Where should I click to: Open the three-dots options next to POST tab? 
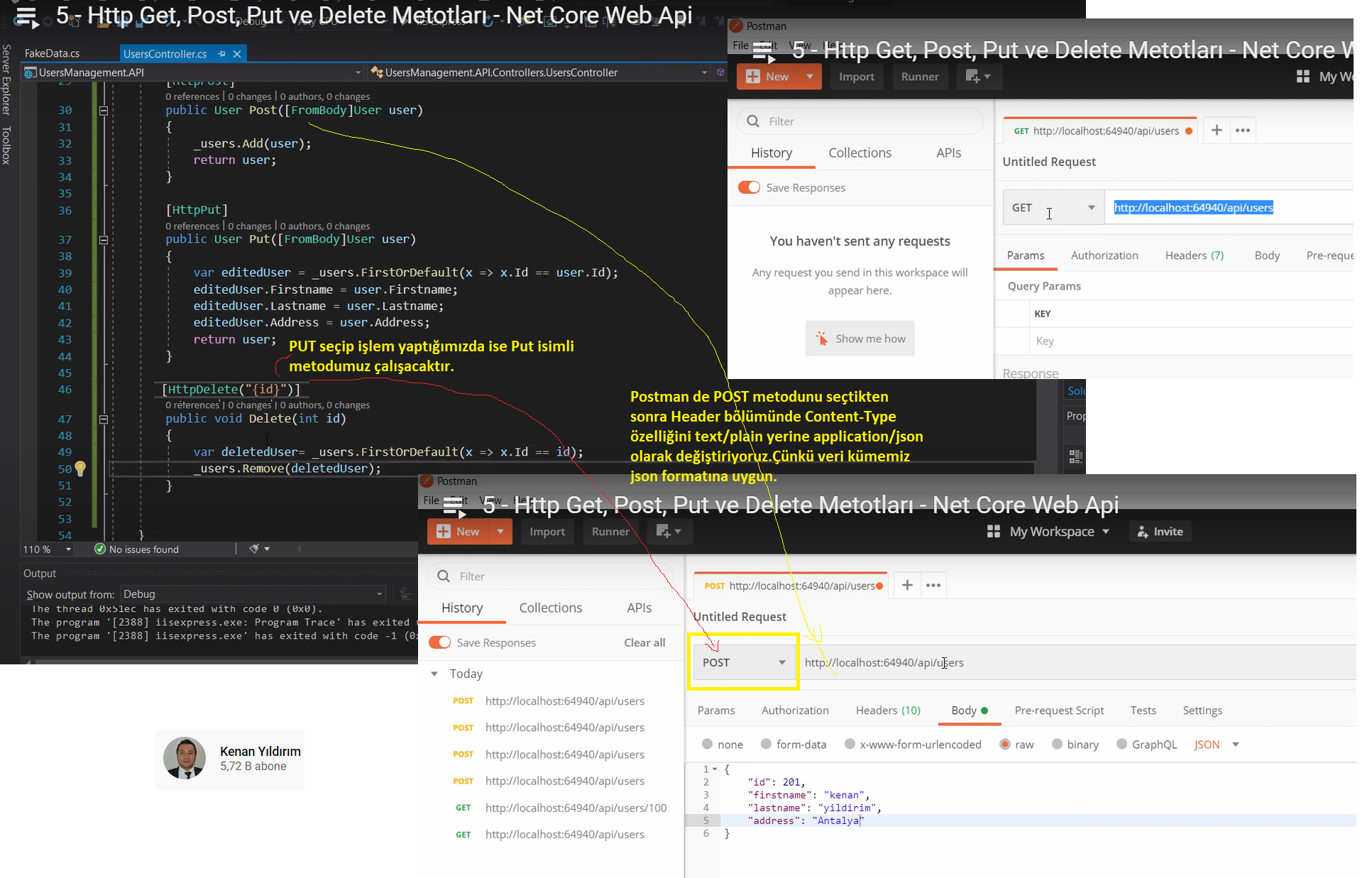(933, 585)
